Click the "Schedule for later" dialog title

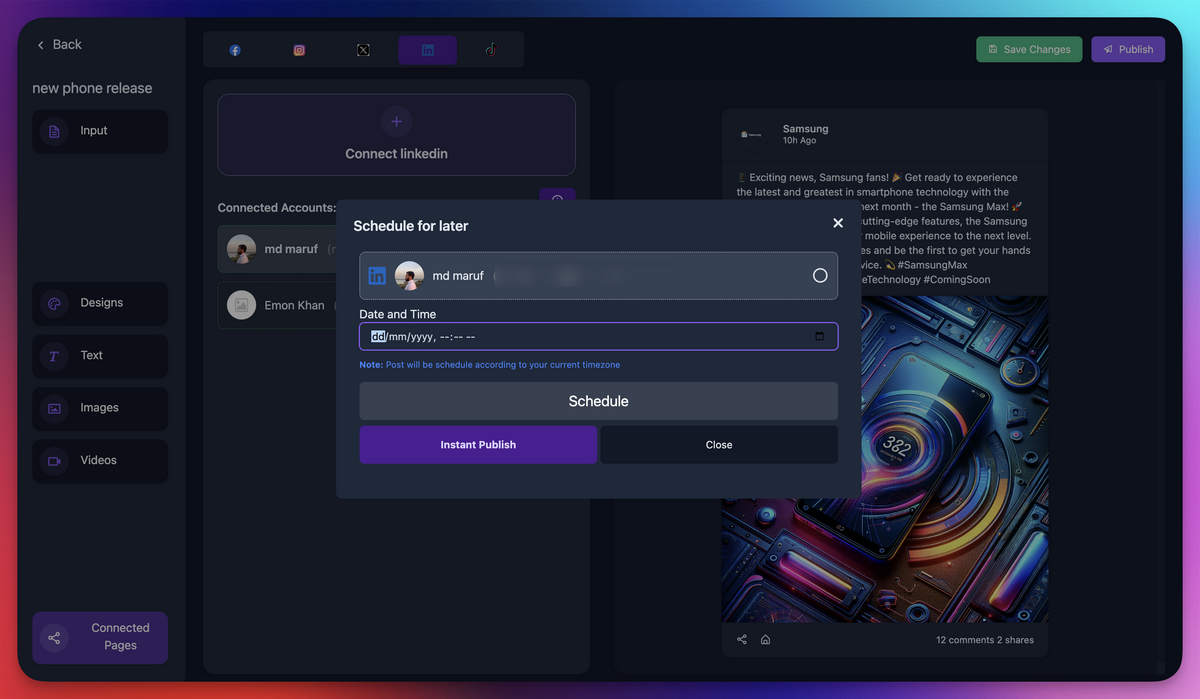pyautogui.click(x=411, y=226)
